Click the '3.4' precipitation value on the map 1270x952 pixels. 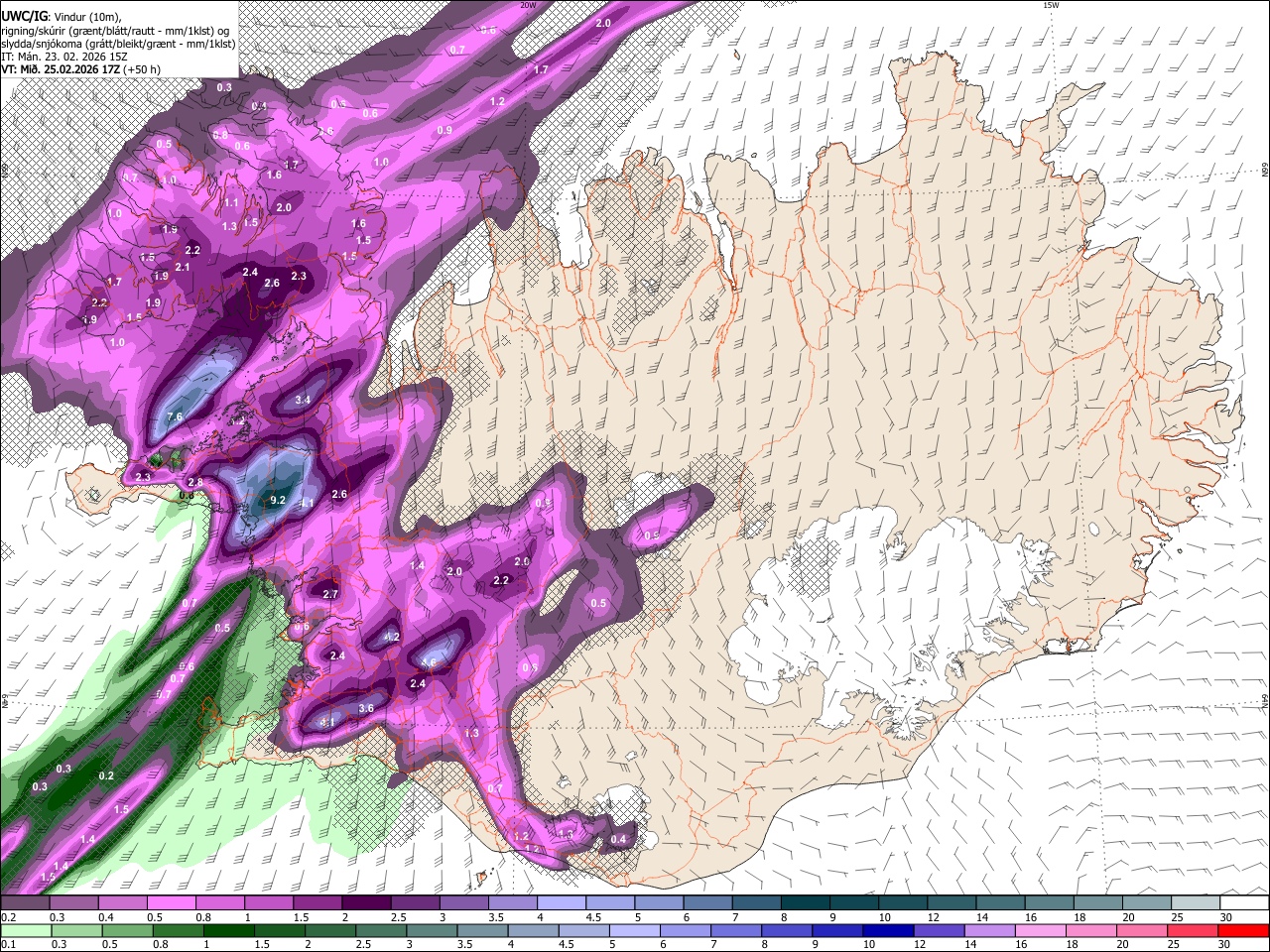pos(304,400)
